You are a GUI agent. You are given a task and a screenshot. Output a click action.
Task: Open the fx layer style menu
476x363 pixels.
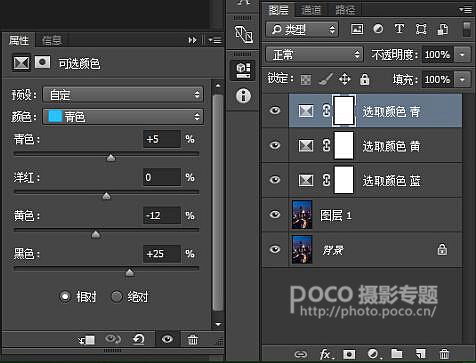(x=326, y=354)
